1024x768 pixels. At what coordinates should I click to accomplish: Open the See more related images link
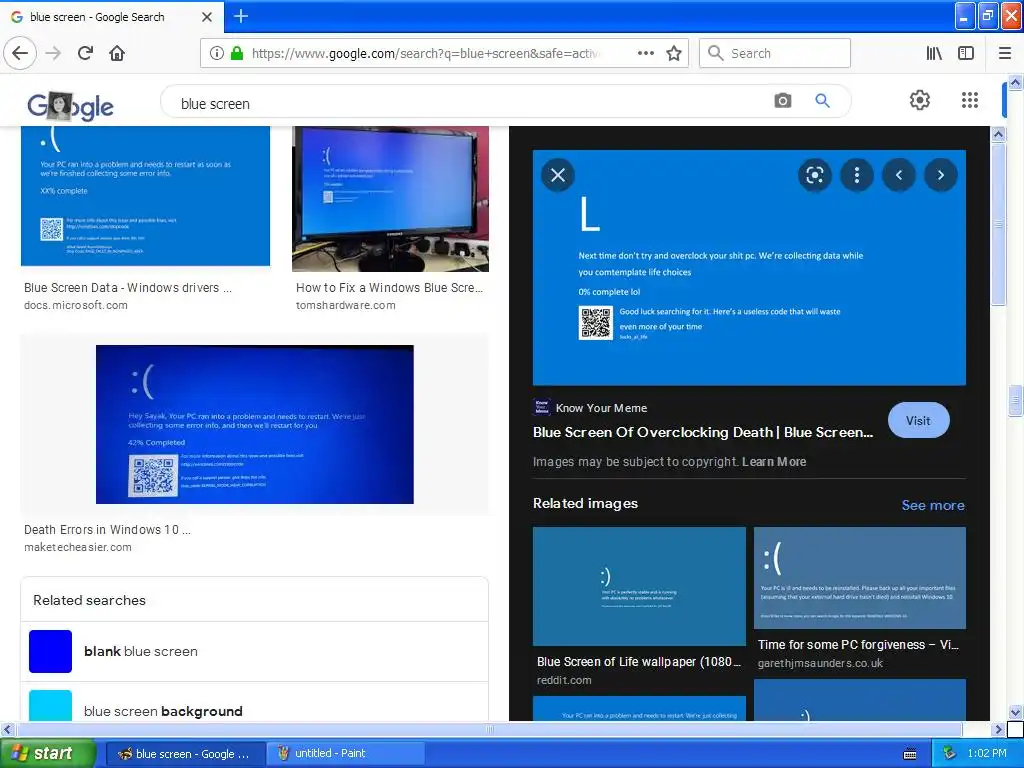[x=933, y=505]
